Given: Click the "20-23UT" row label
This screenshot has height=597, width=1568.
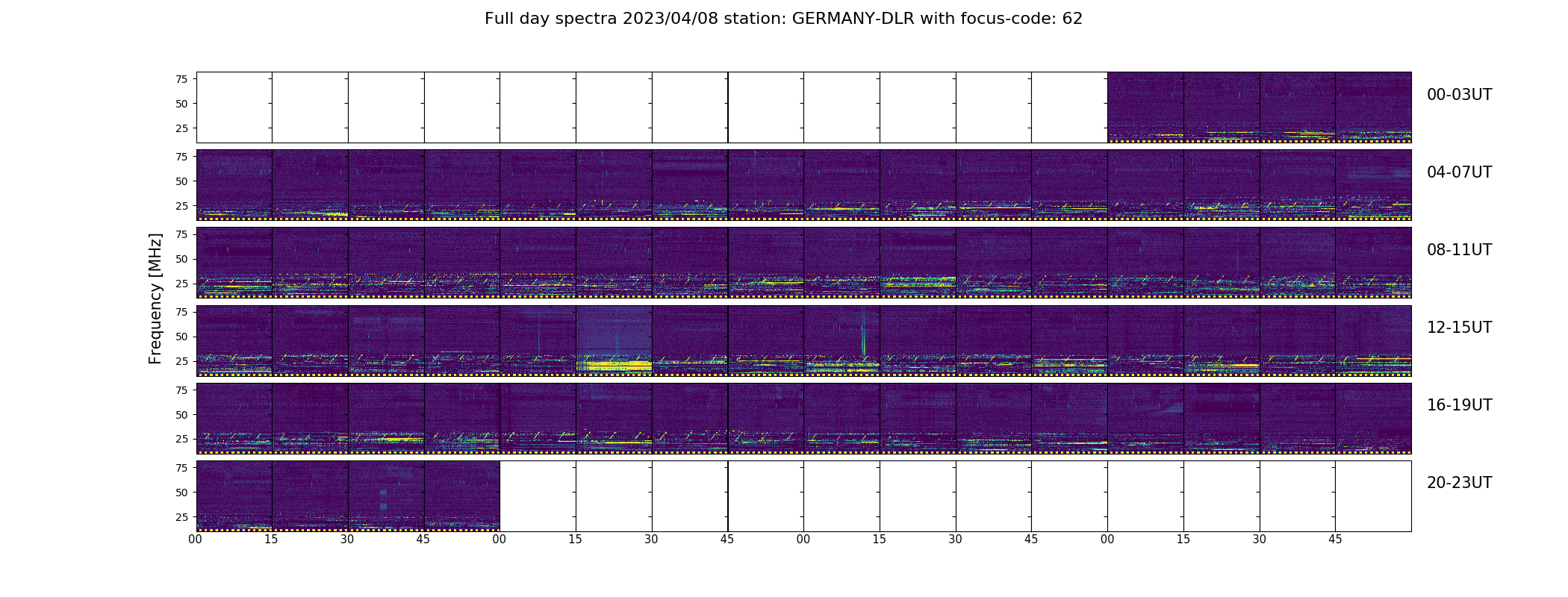Looking at the screenshot, I should pos(1459,483).
